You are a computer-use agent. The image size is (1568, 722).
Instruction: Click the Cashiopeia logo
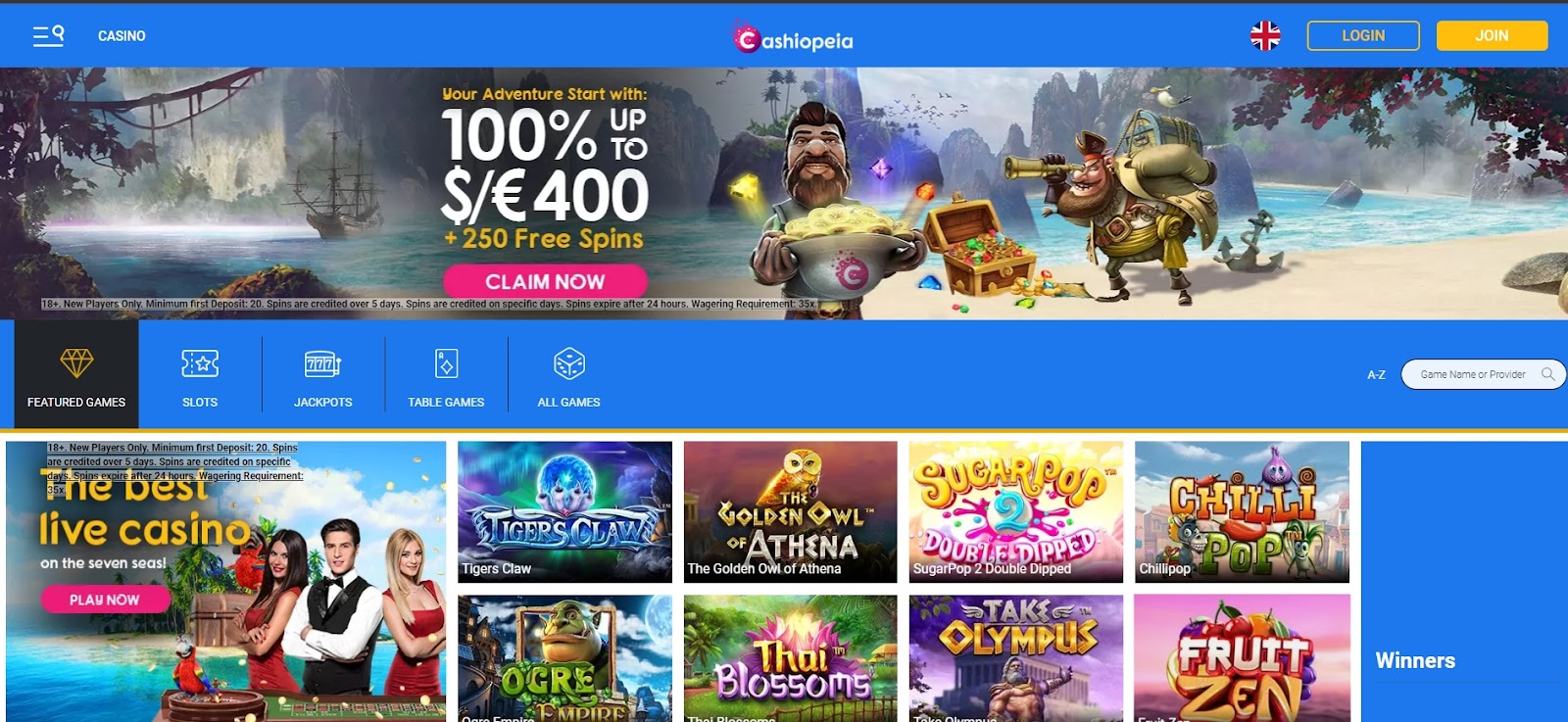[x=794, y=37]
